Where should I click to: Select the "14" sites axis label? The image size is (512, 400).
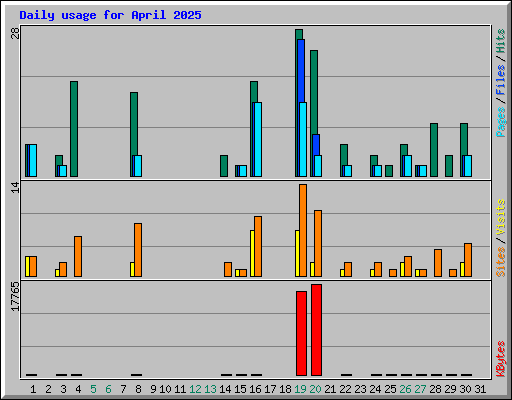pyautogui.click(x=15, y=187)
